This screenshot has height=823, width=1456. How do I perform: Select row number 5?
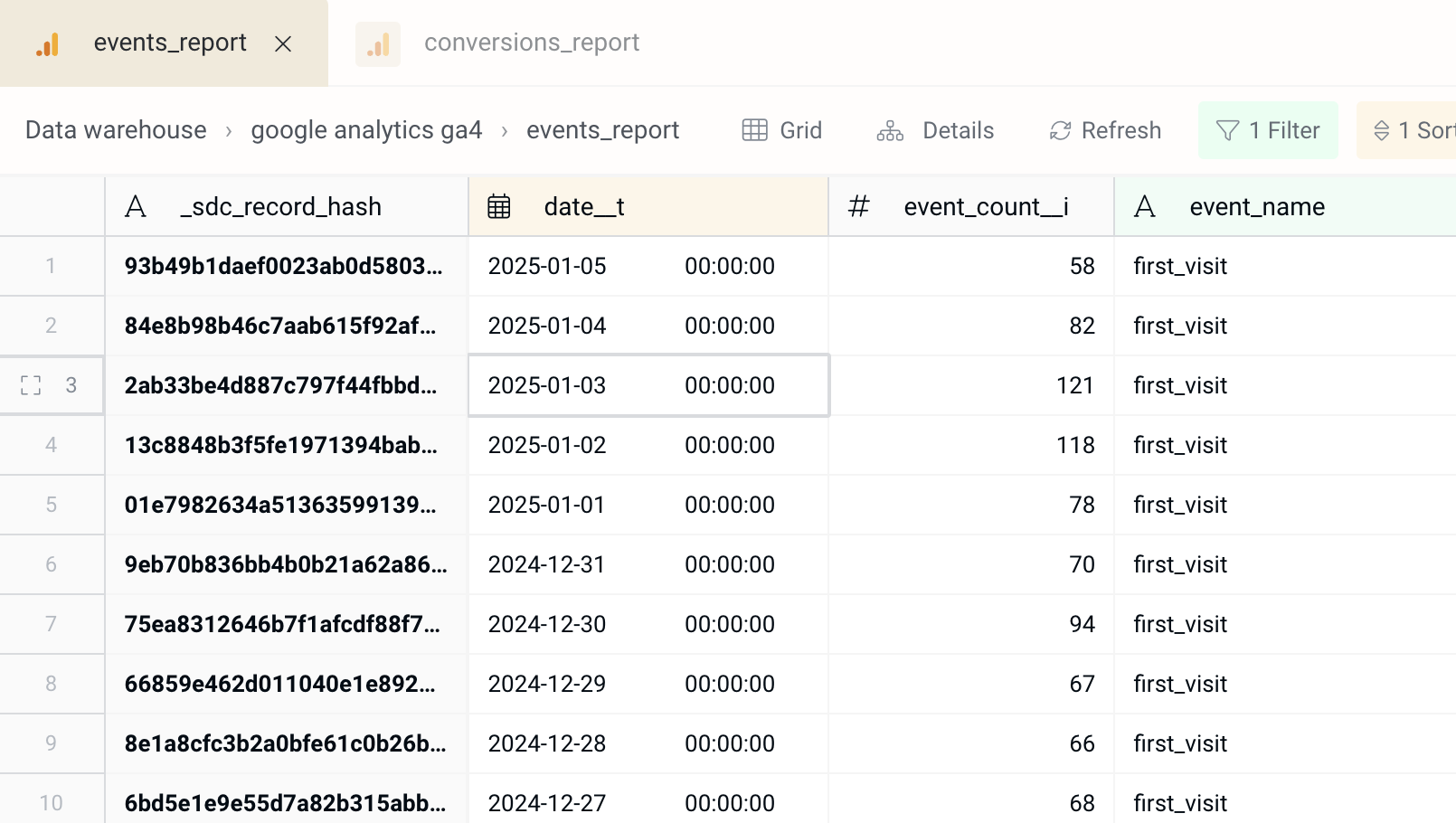click(51, 505)
